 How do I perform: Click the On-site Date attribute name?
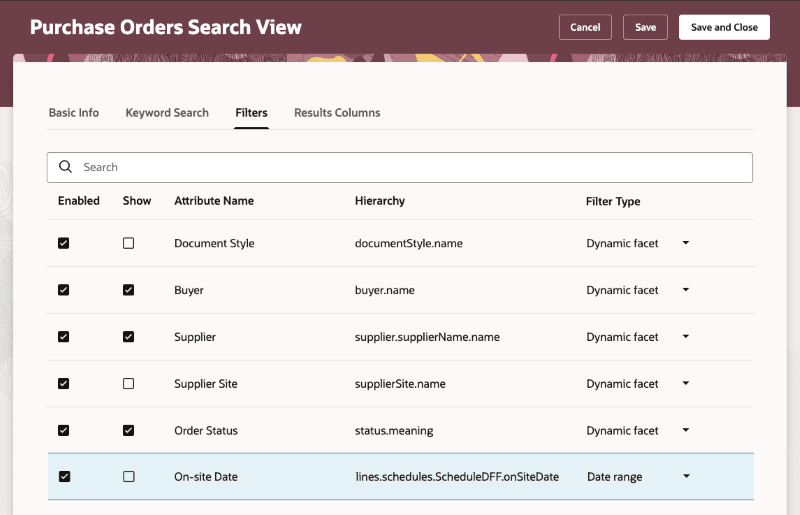coord(206,477)
